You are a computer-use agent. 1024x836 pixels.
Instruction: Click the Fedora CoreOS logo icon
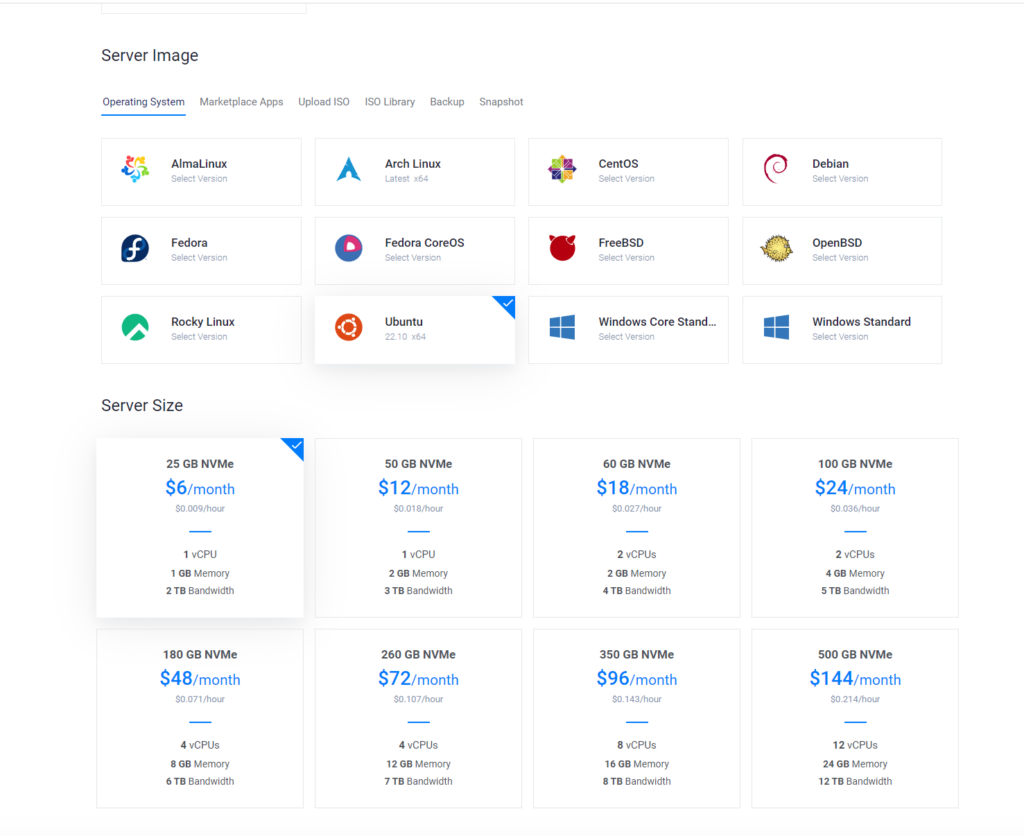point(349,249)
